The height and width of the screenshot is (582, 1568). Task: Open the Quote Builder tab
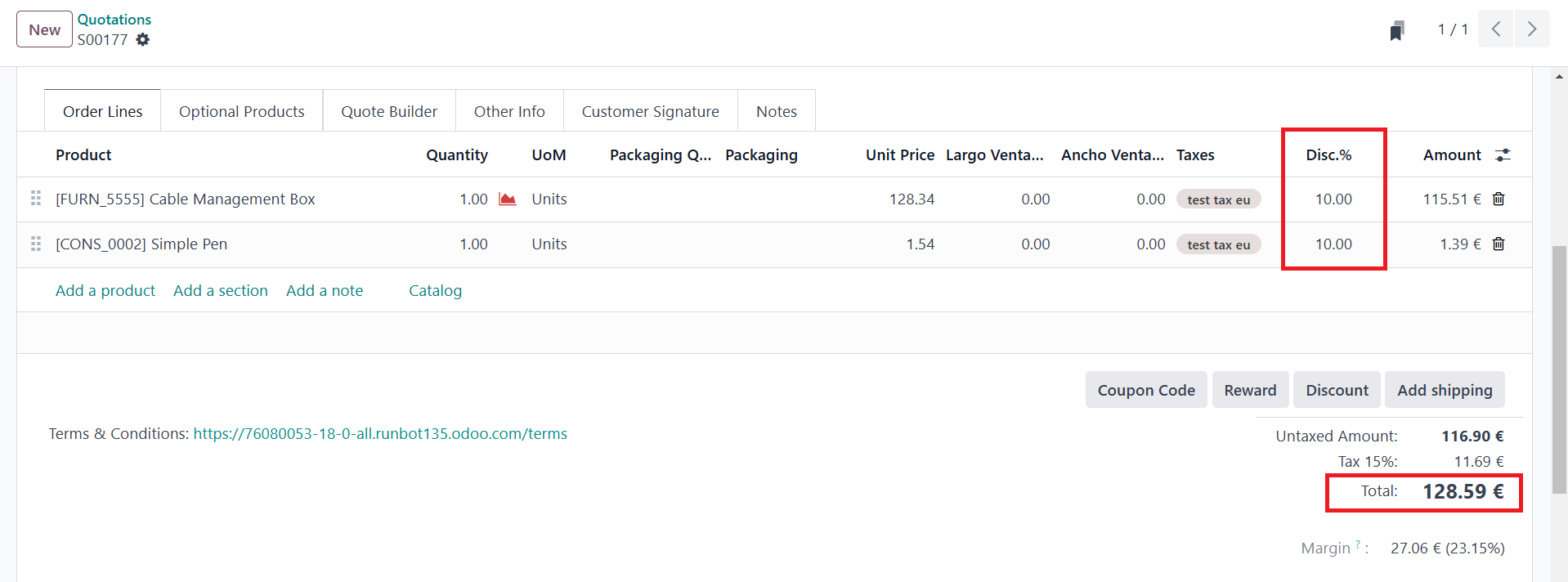[389, 111]
